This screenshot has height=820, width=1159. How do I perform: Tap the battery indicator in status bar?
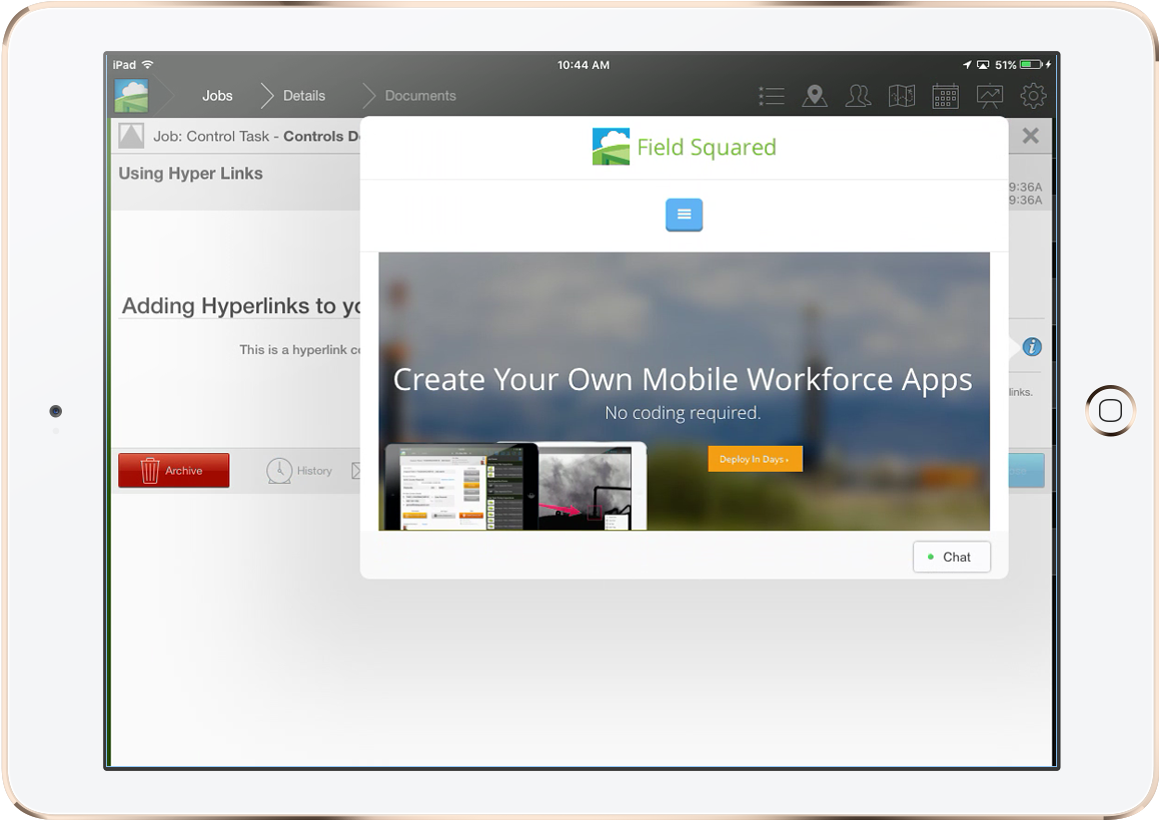(x=1031, y=64)
